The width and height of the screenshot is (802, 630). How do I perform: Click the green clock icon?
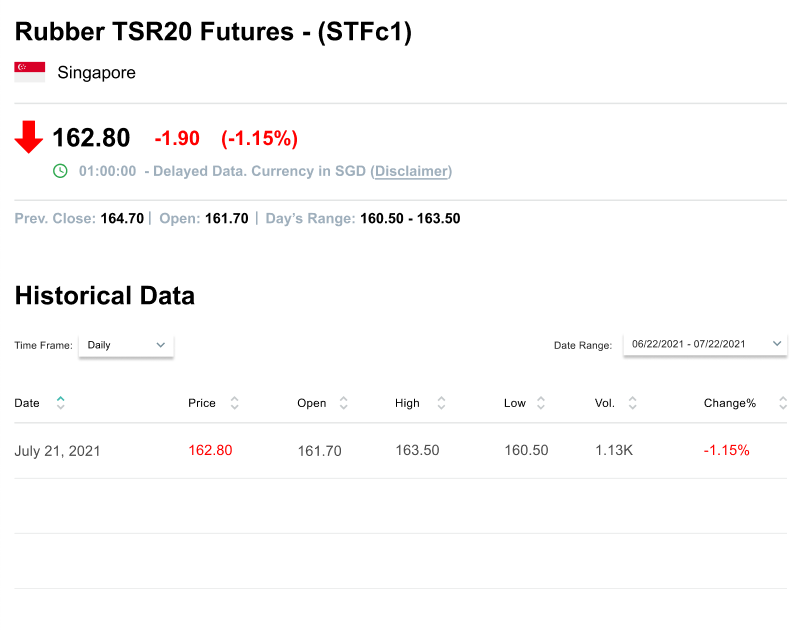click(x=60, y=171)
